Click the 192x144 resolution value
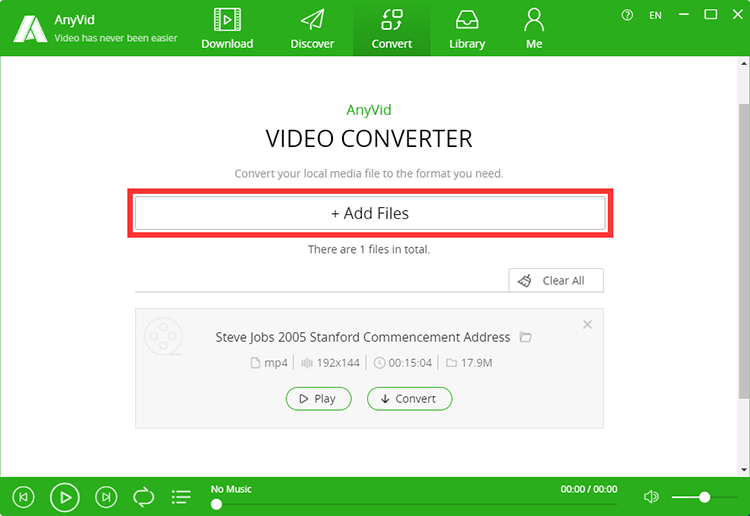 338,363
